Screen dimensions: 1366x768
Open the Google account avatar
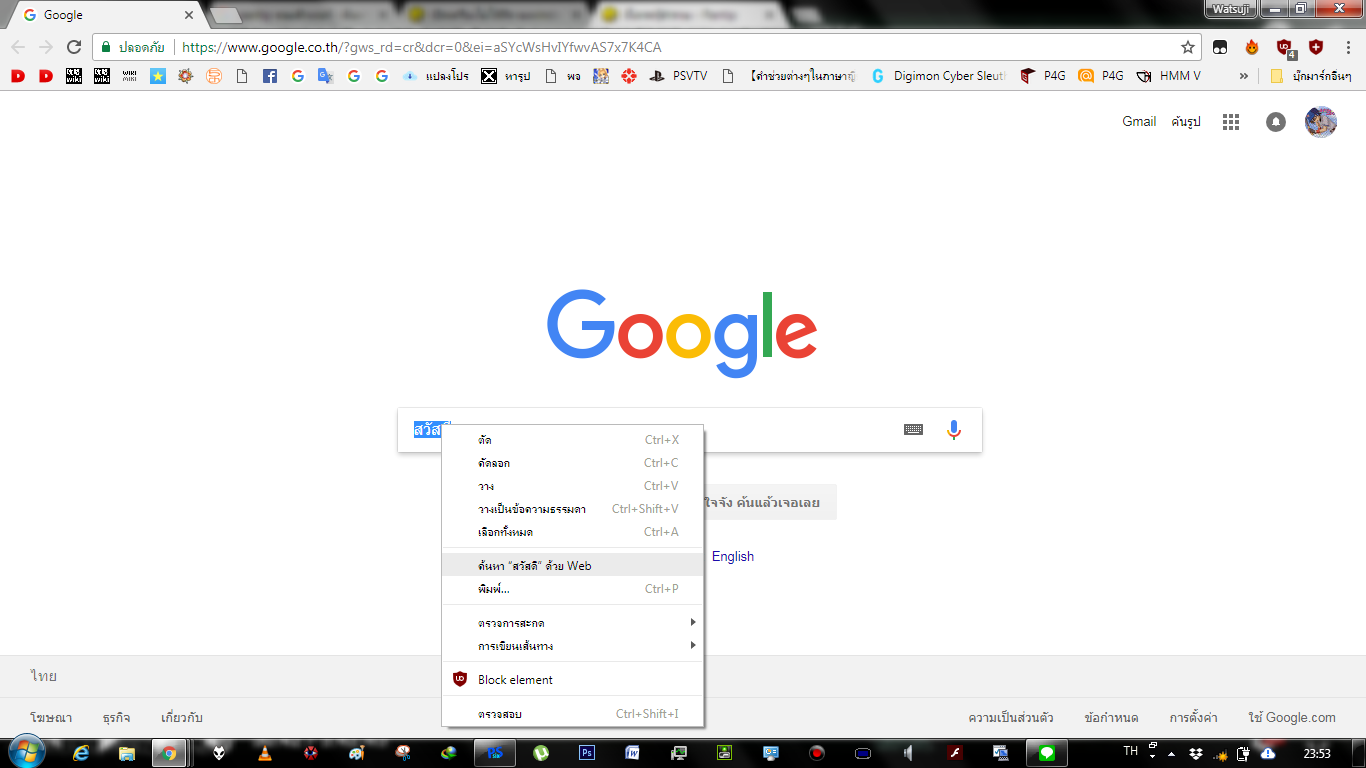coord(1321,122)
